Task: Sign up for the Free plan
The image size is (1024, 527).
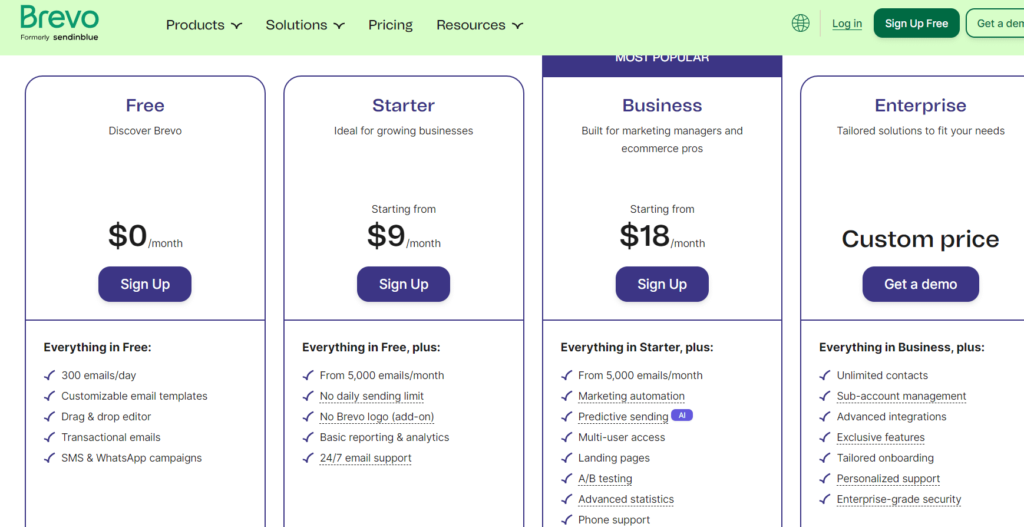Action: [x=145, y=284]
